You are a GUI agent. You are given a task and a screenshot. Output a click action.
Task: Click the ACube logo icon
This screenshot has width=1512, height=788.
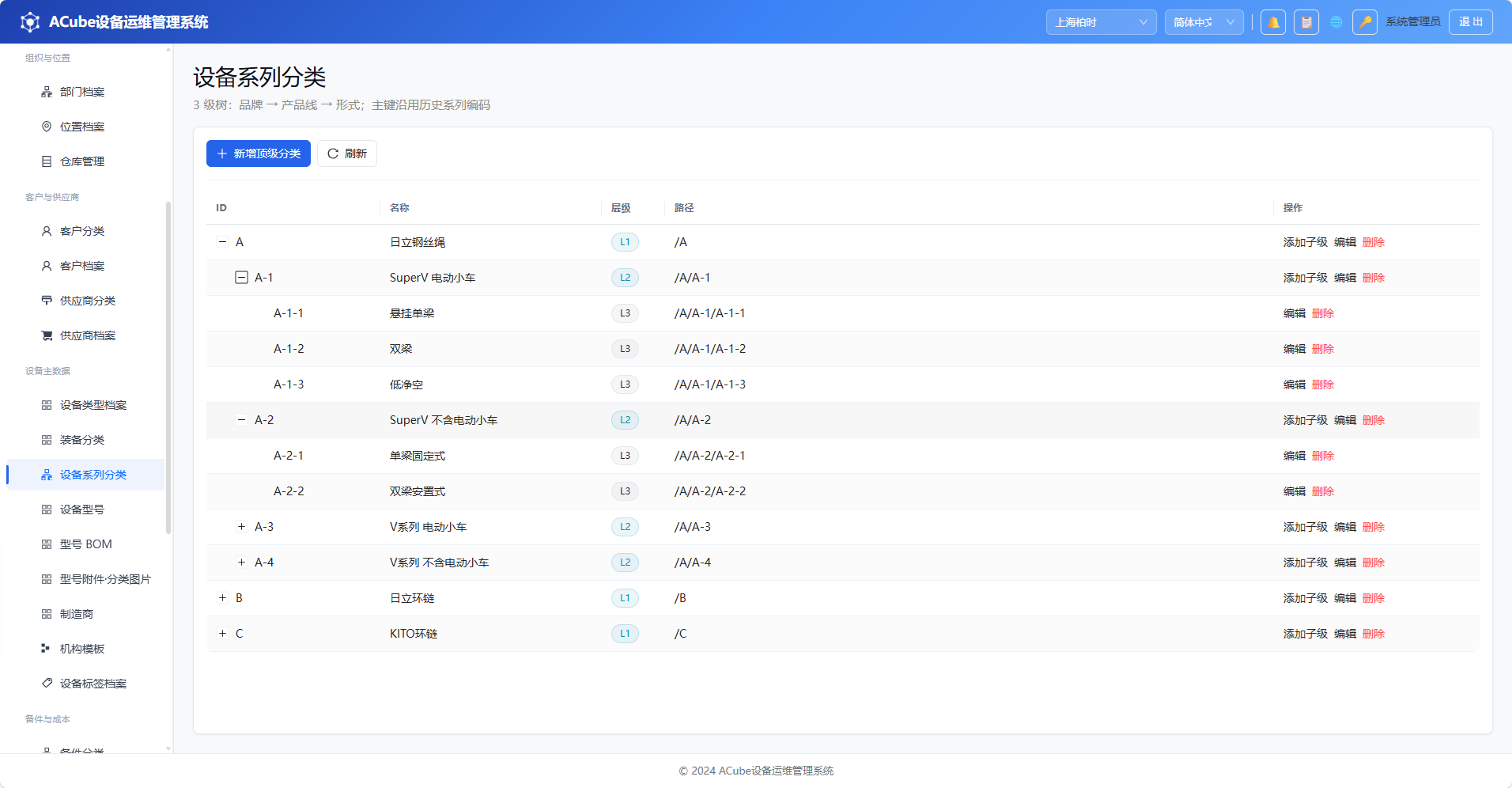click(x=30, y=22)
